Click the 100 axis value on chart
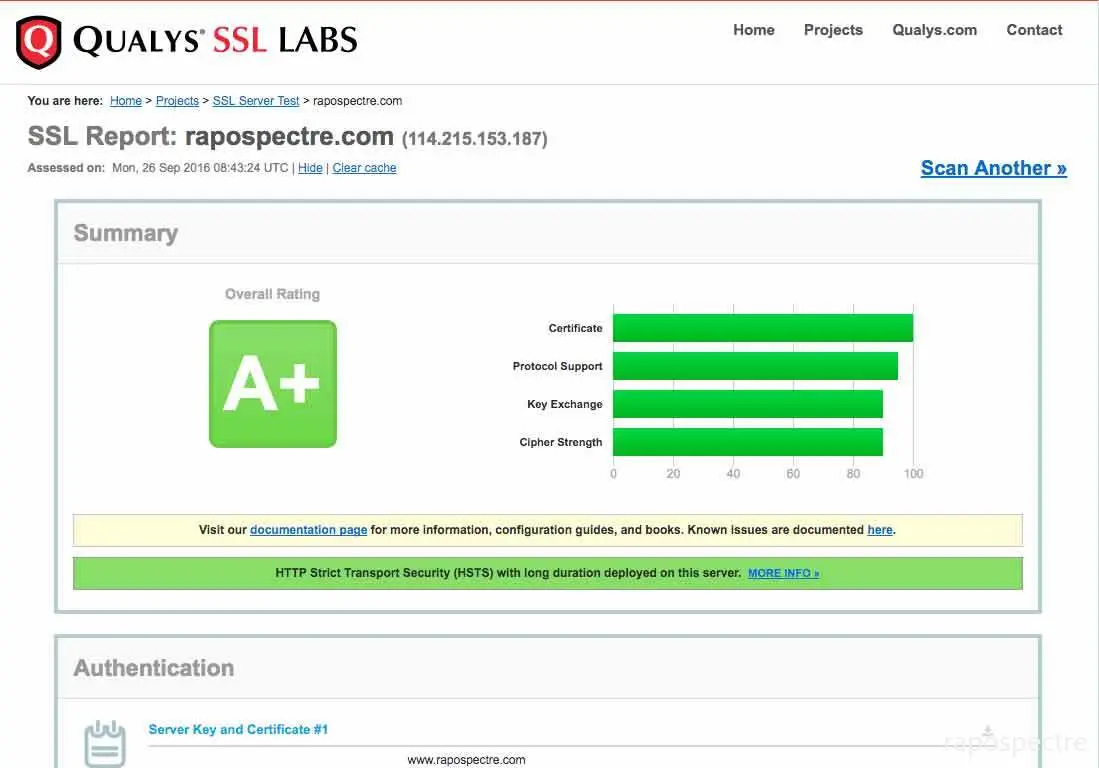 pyautogui.click(x=913, y=474)
